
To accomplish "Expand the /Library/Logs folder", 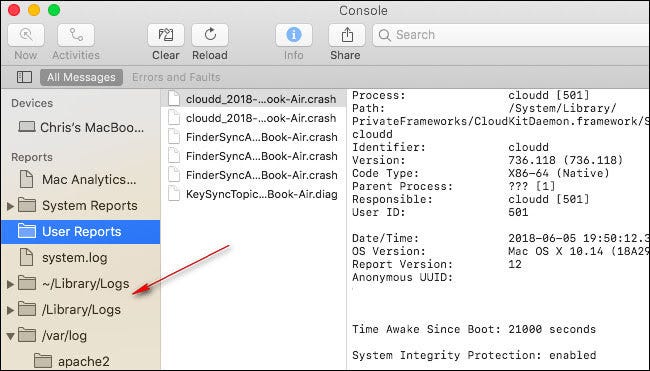I will [x=10, y=310].
